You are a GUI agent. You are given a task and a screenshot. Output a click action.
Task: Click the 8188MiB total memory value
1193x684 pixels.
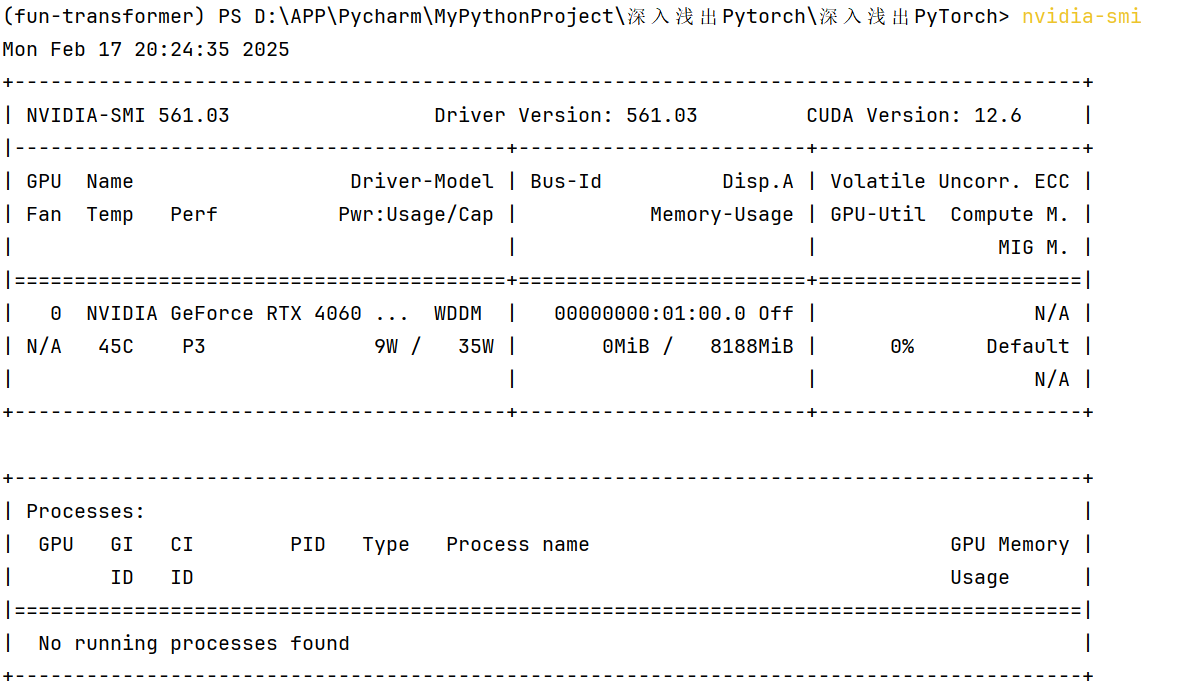(751, 347)
